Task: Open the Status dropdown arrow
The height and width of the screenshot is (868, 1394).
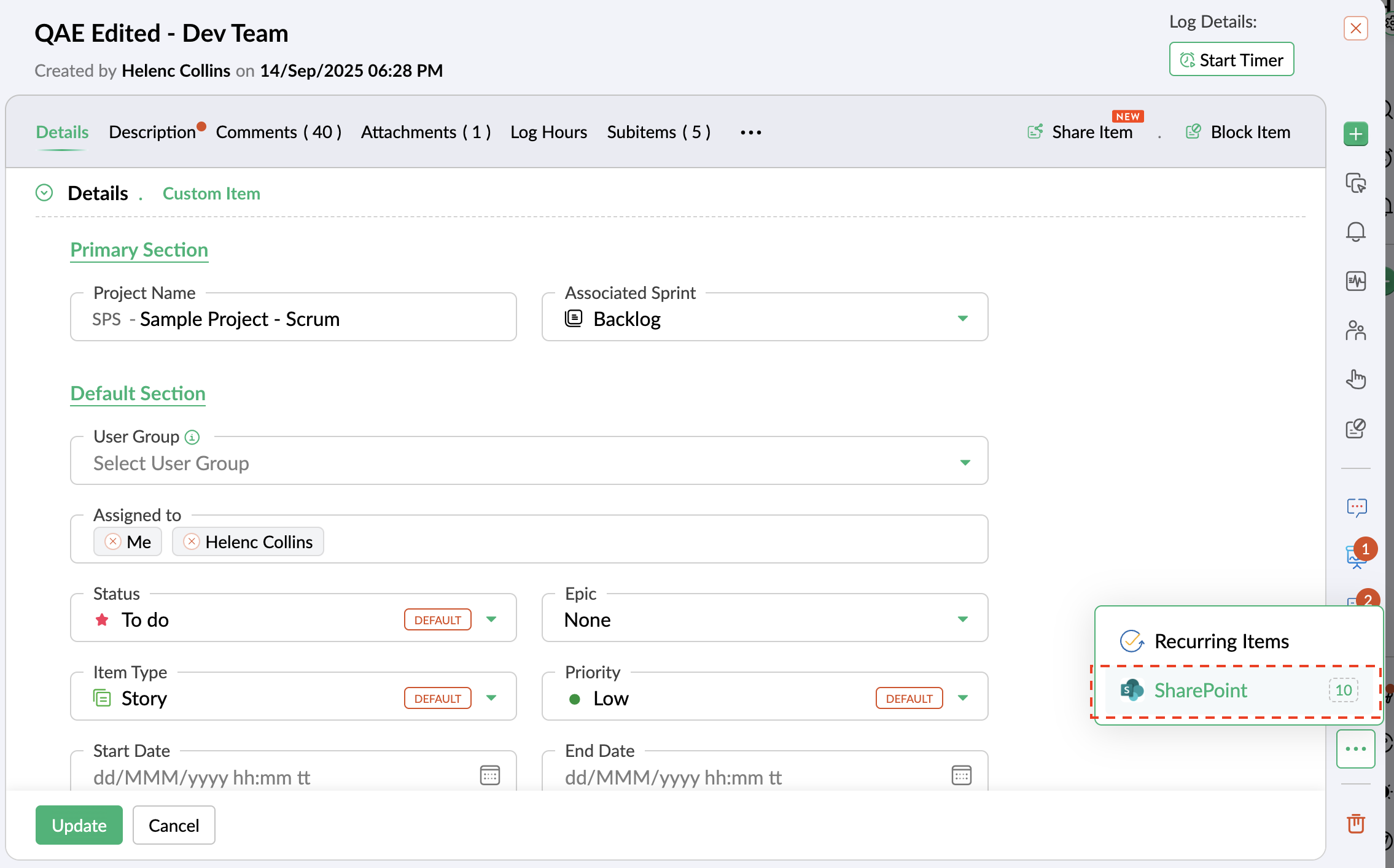Action: click(491, 619)
